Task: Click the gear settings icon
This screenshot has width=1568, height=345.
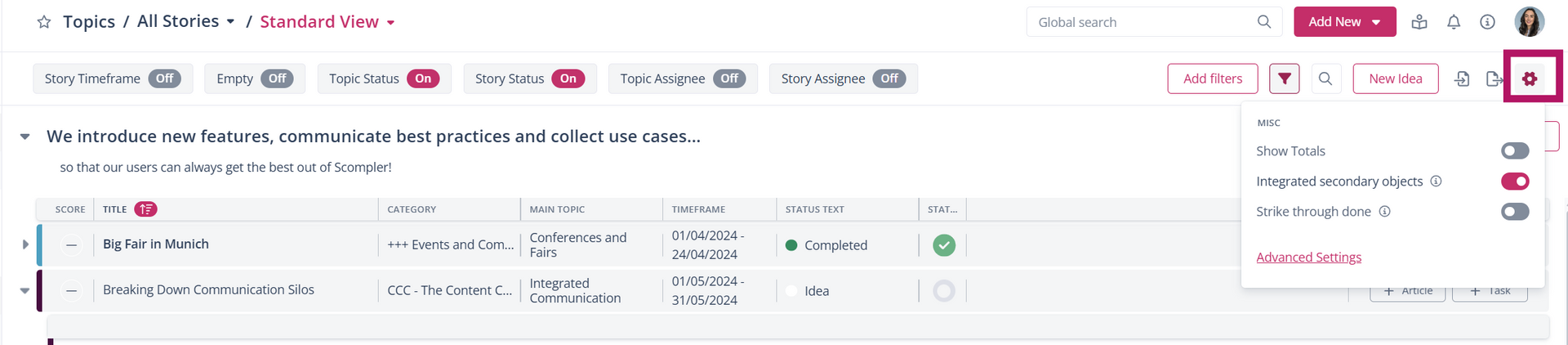Action: [x=1530, y=78]
